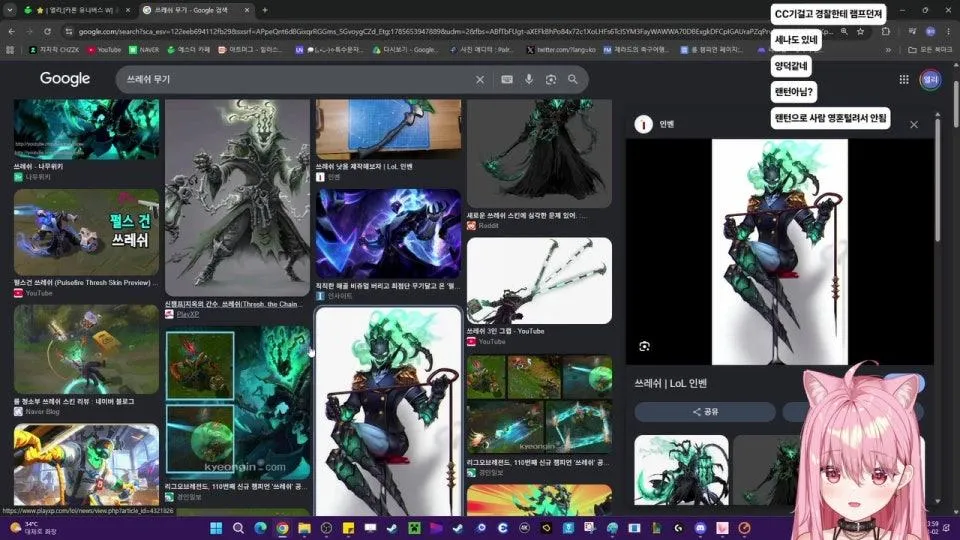Open the all bookmarks folder
Image resolution: width=960 pixels, height=540 pixels.
coord(930,50)
